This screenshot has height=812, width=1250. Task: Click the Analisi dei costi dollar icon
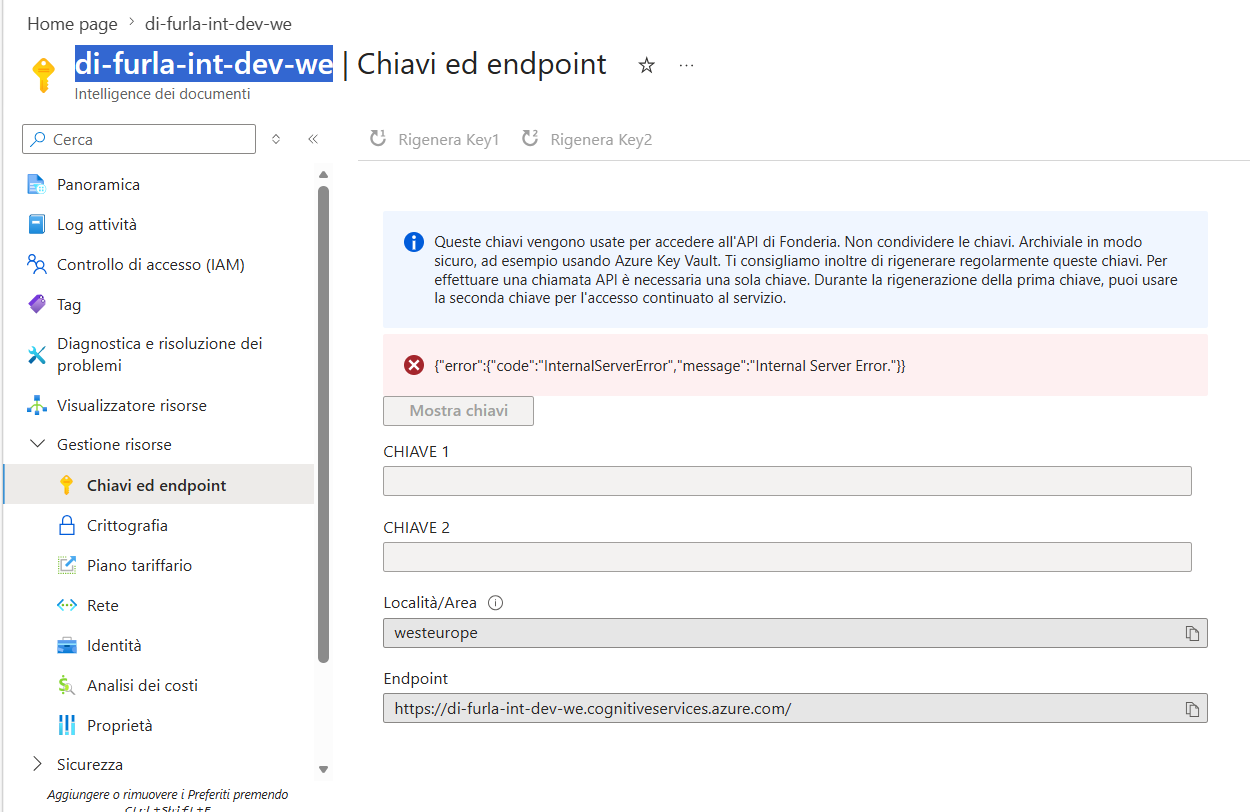[x=67, y=685]
